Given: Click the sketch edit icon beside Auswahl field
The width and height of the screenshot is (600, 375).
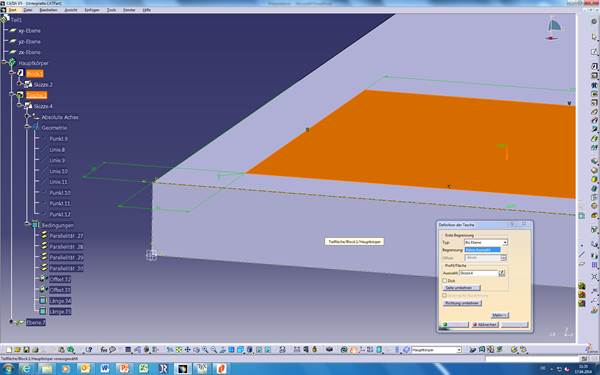Looking at the screenshot, I should pos(502,273).
